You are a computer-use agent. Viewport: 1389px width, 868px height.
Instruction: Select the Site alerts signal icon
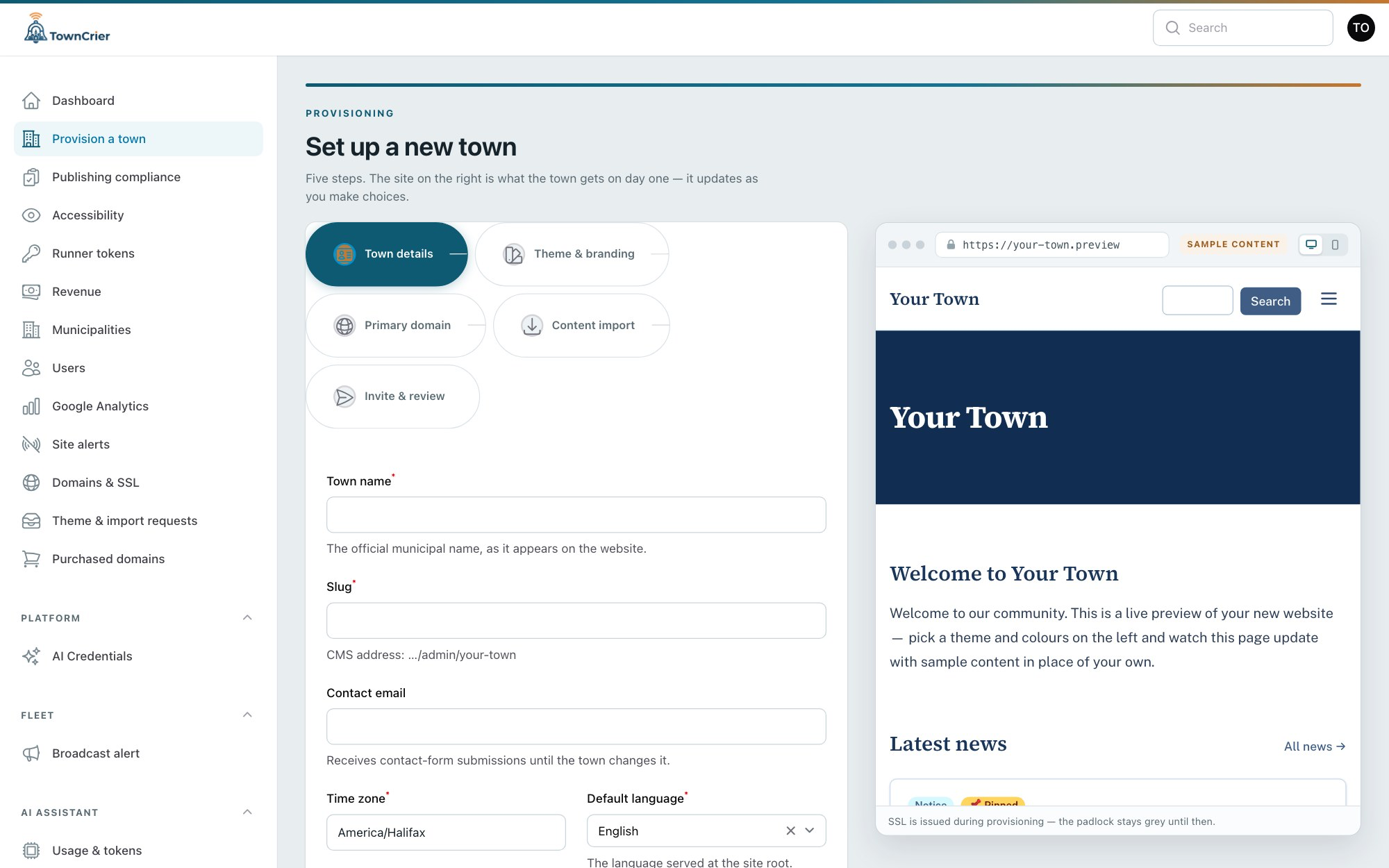point(31,444)
